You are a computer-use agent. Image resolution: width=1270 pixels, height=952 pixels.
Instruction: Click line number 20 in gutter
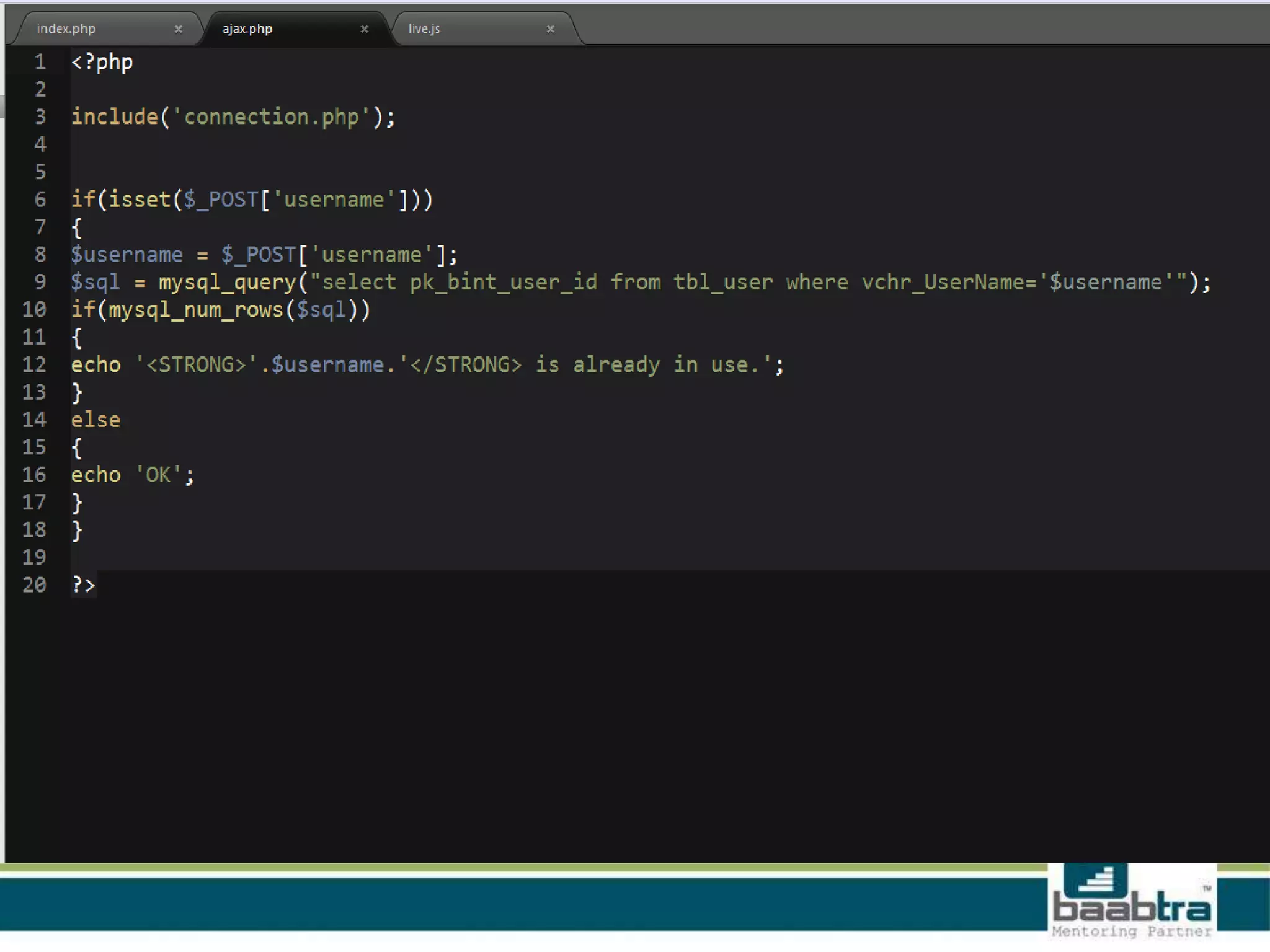(x=35, y=585)
